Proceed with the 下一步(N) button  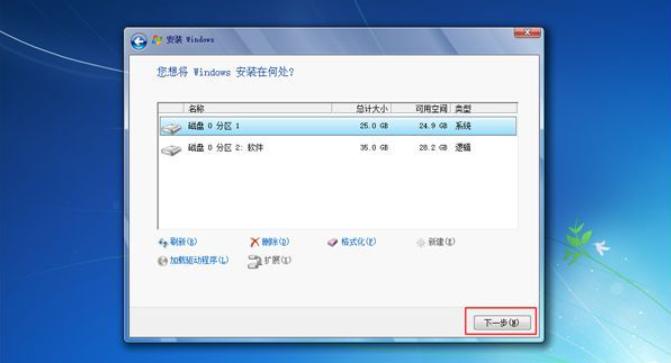pos(502,322)
